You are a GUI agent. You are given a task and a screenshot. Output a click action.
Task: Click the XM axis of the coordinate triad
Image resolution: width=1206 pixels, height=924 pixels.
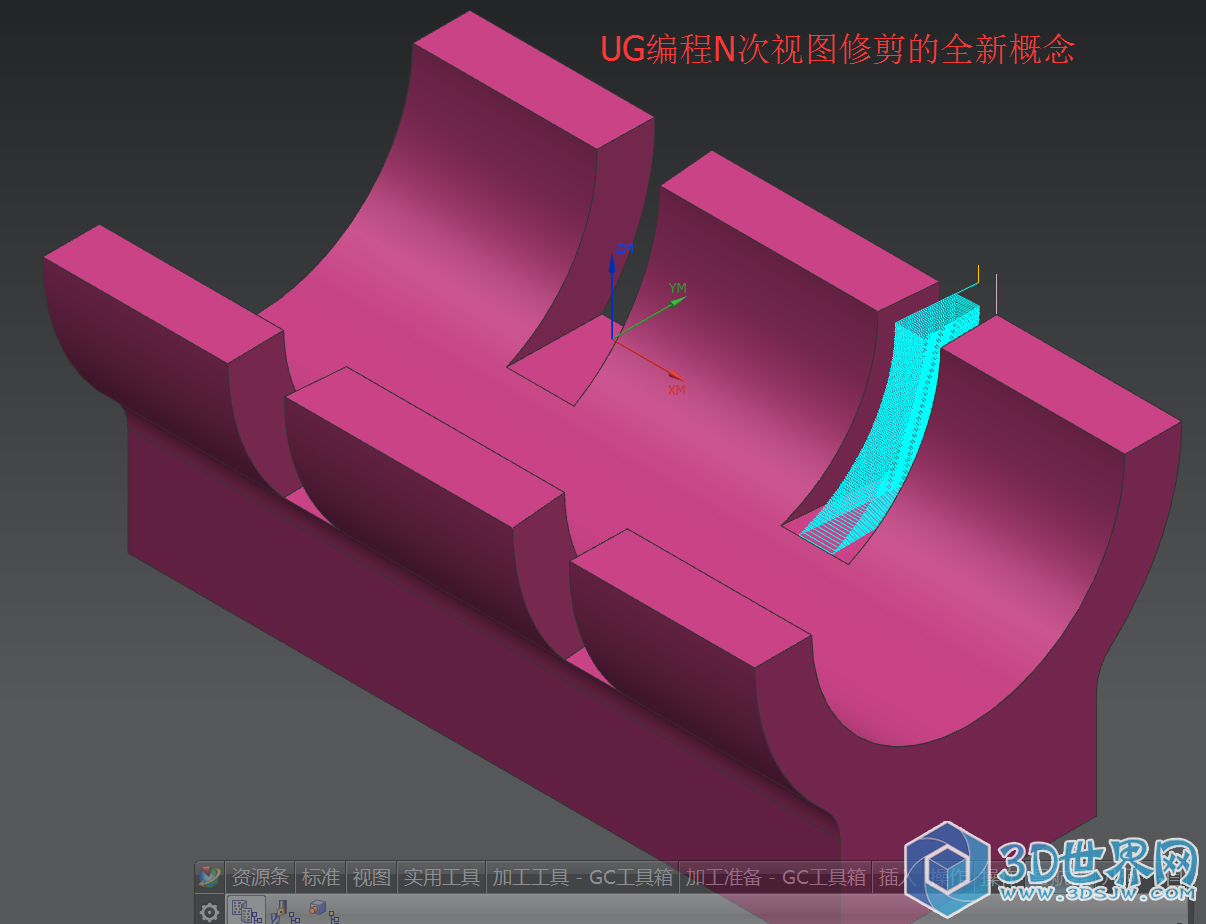tap(650, 361)
